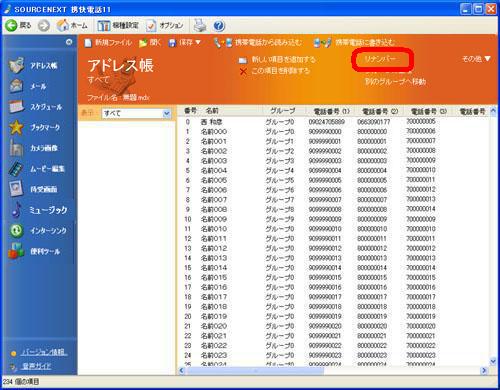Click グループ4 cell in row 5
Viewport: 500px width, 390px height.
click(280, 170)
